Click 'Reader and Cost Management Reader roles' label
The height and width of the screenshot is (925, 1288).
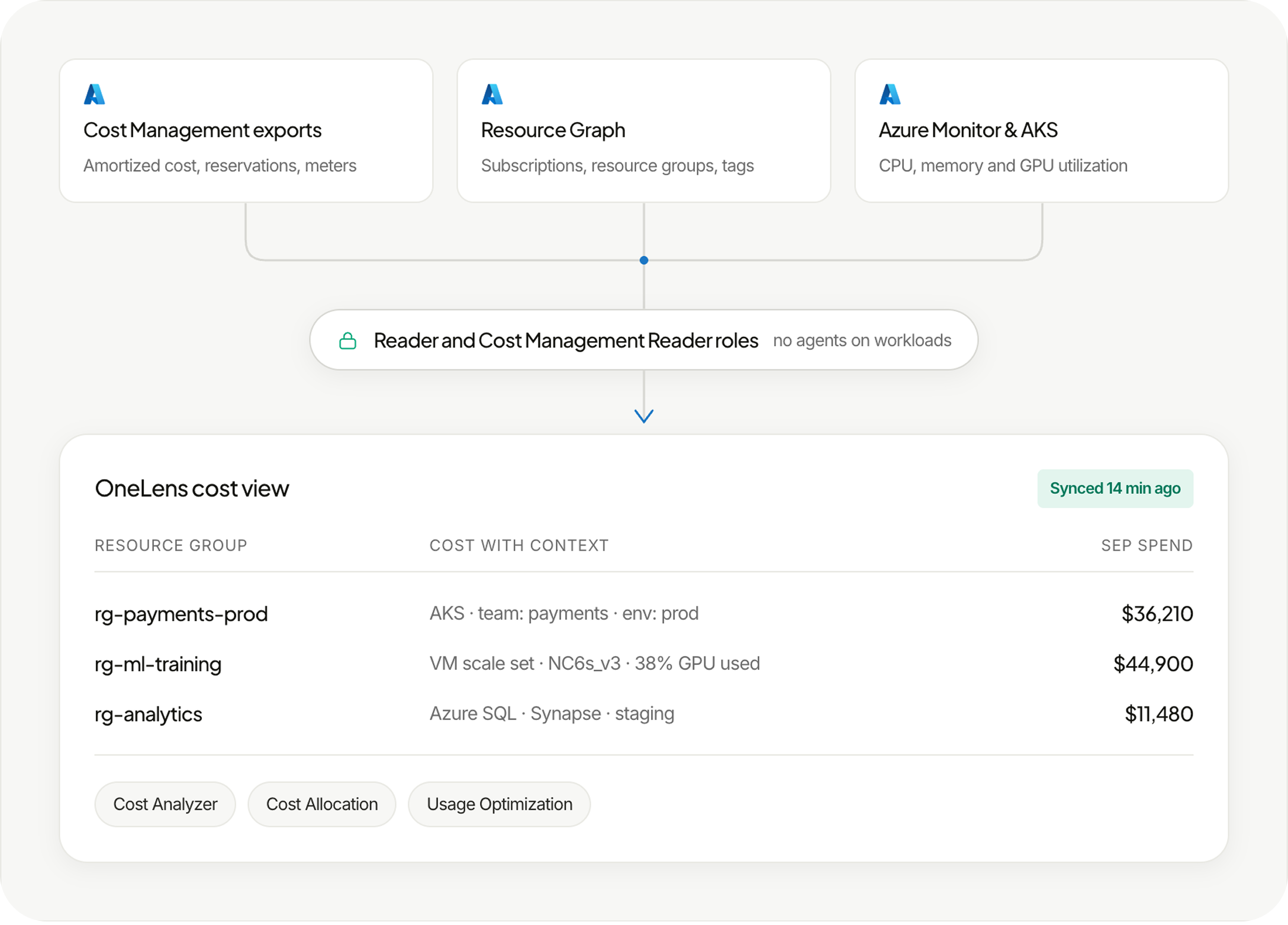(566, 341)
